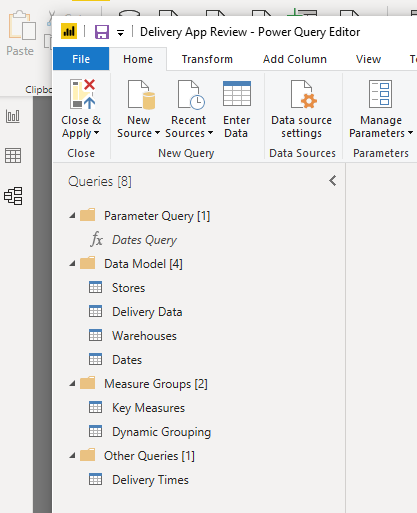Click the Save icon in title bar
Screen dimensions: 417x513
coord(102,32)
